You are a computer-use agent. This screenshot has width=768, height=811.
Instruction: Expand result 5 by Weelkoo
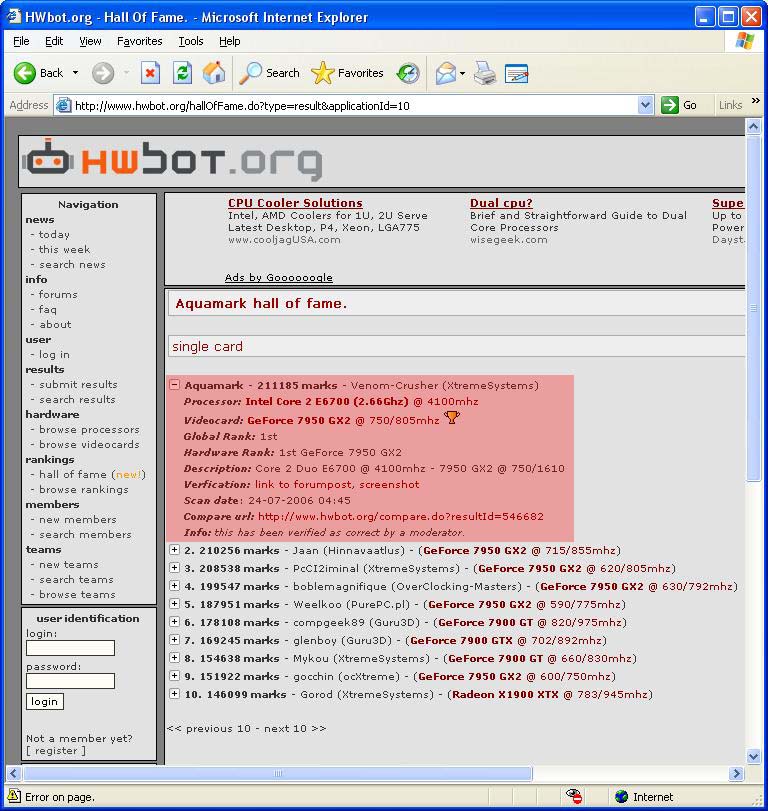174,604
